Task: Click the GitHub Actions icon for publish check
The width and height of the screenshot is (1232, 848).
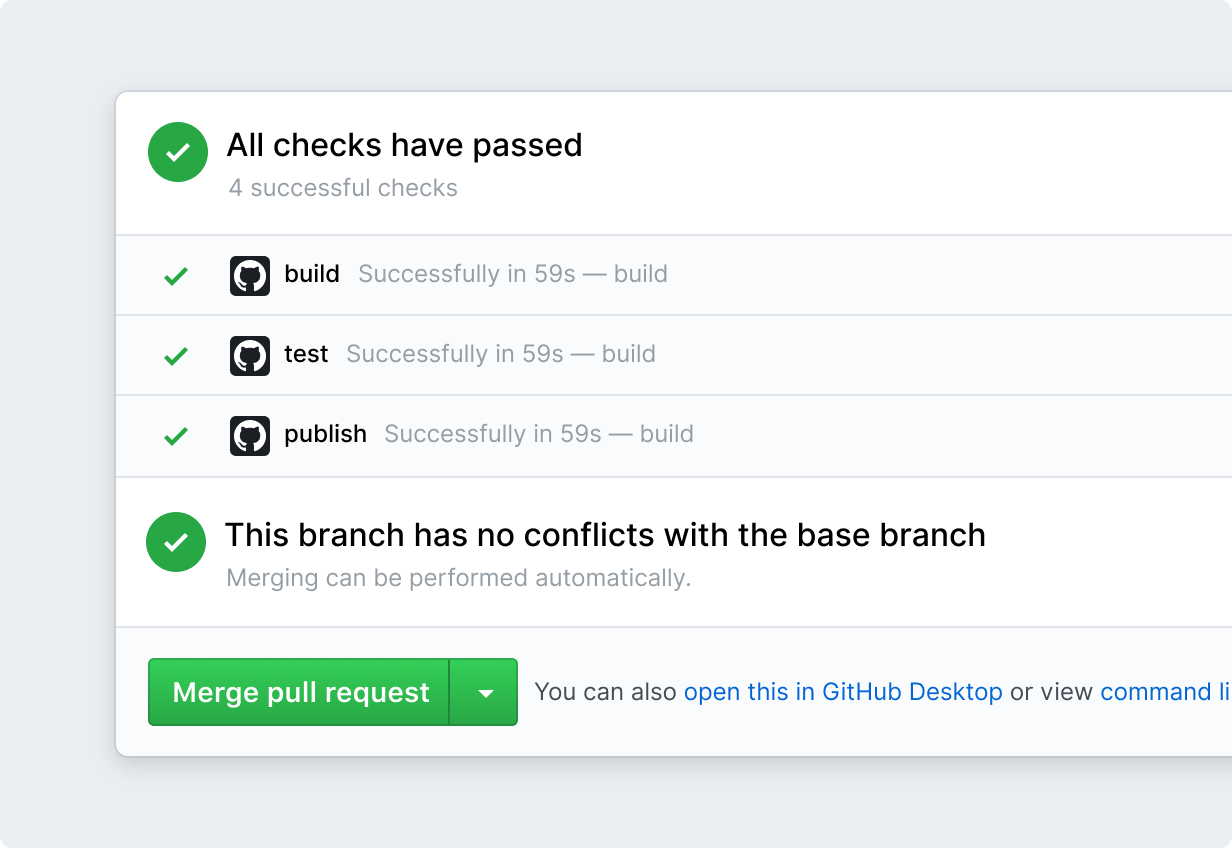Action: (249, 435)
